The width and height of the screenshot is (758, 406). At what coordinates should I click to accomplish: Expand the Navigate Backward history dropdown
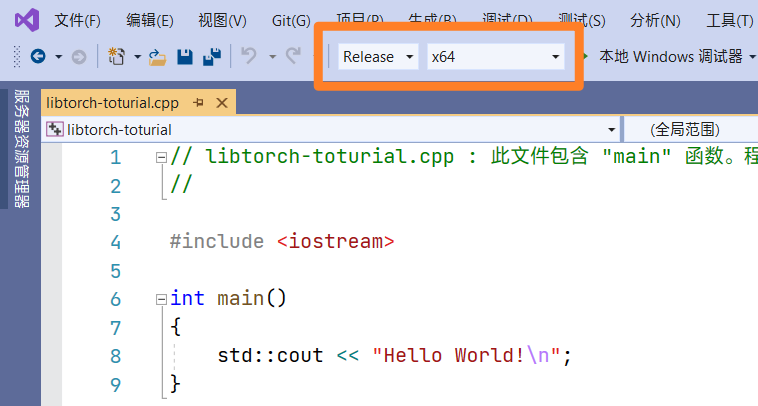[58, 57]
